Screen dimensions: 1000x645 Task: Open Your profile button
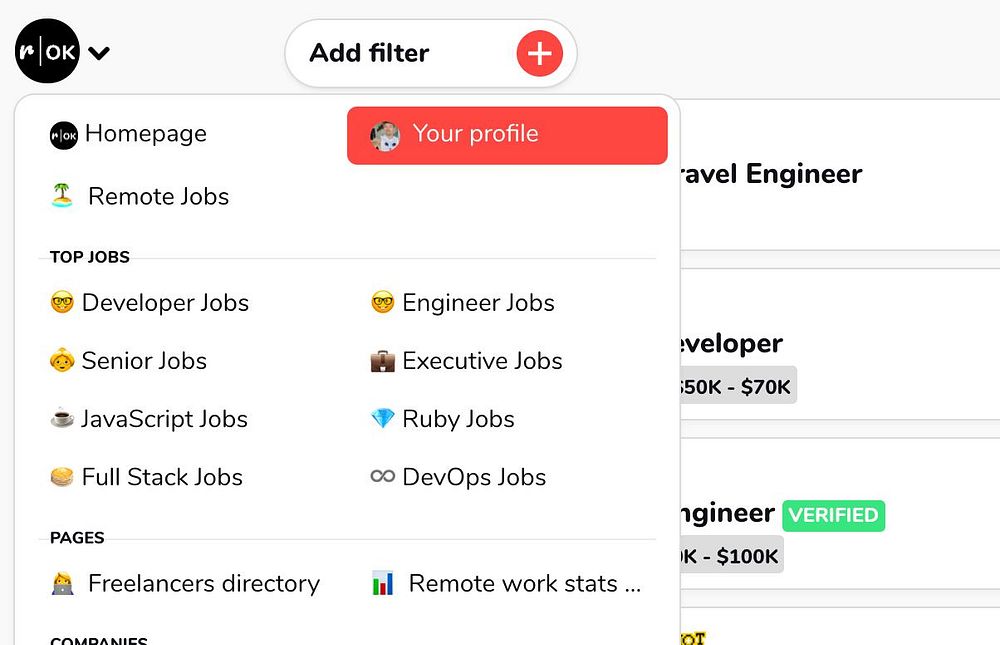[x=507, y=135]
